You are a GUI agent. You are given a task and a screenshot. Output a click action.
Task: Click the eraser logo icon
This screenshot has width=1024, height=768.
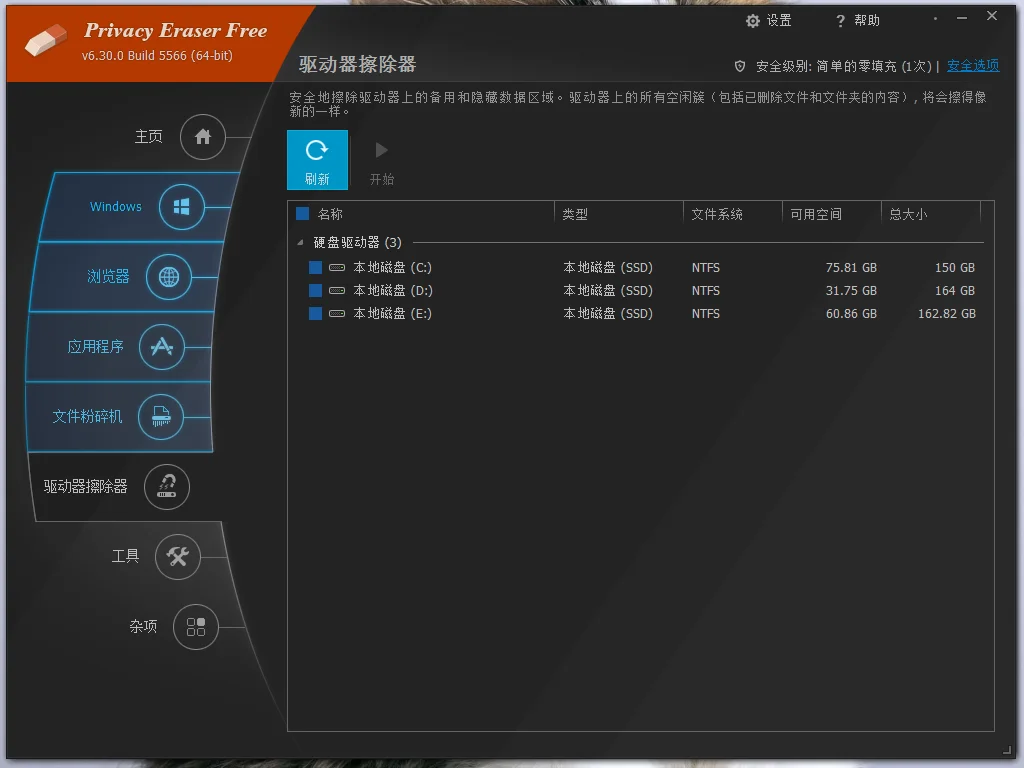(45, 40)
